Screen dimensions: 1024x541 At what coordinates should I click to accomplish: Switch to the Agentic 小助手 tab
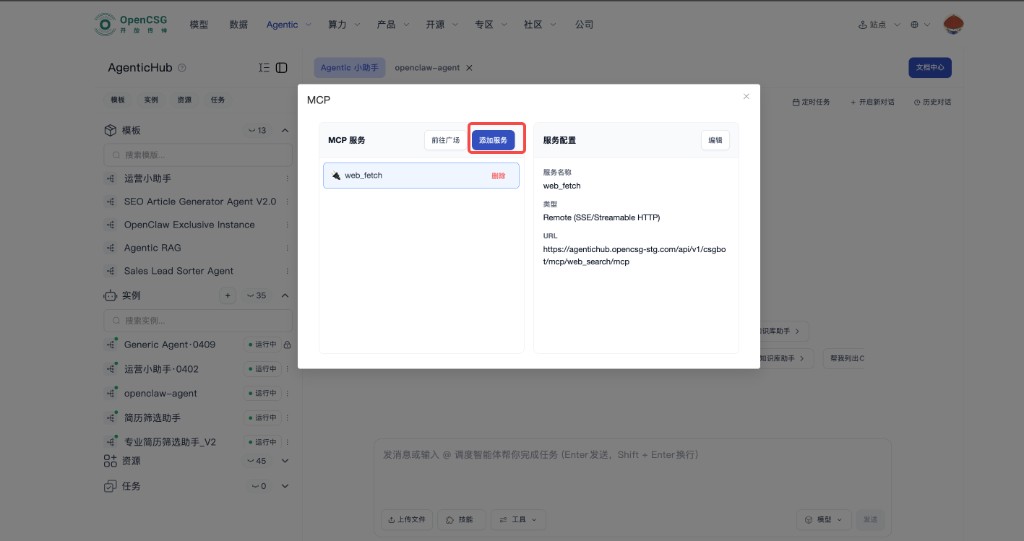click(x=350, y=68)
